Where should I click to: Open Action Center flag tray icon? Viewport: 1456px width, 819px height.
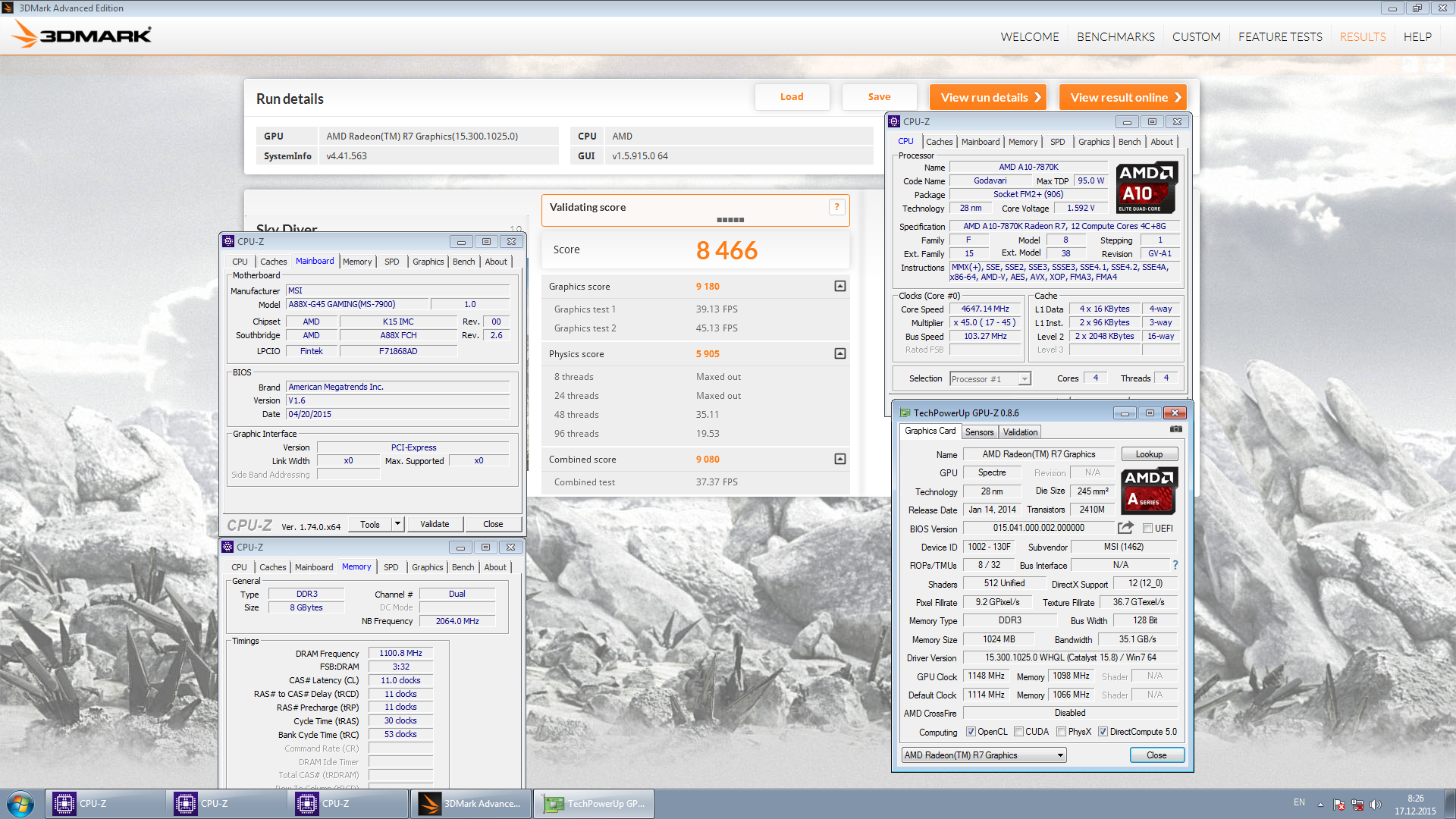pyautogui.click(x=1339, y=804)
